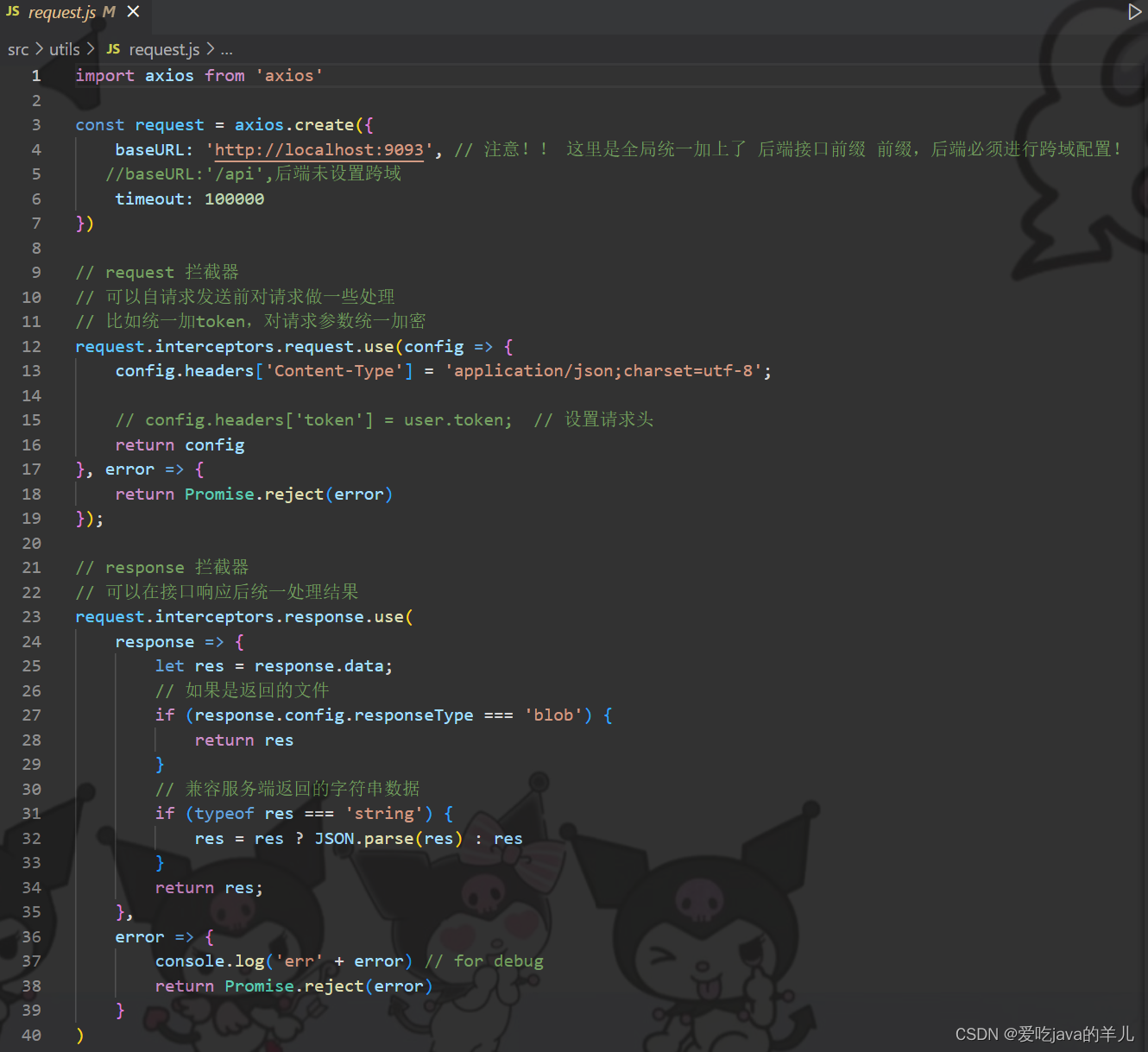Click the breadcrumb ellipsis symbol
Screen dimensions: 1148x1052
click(226, 50)
